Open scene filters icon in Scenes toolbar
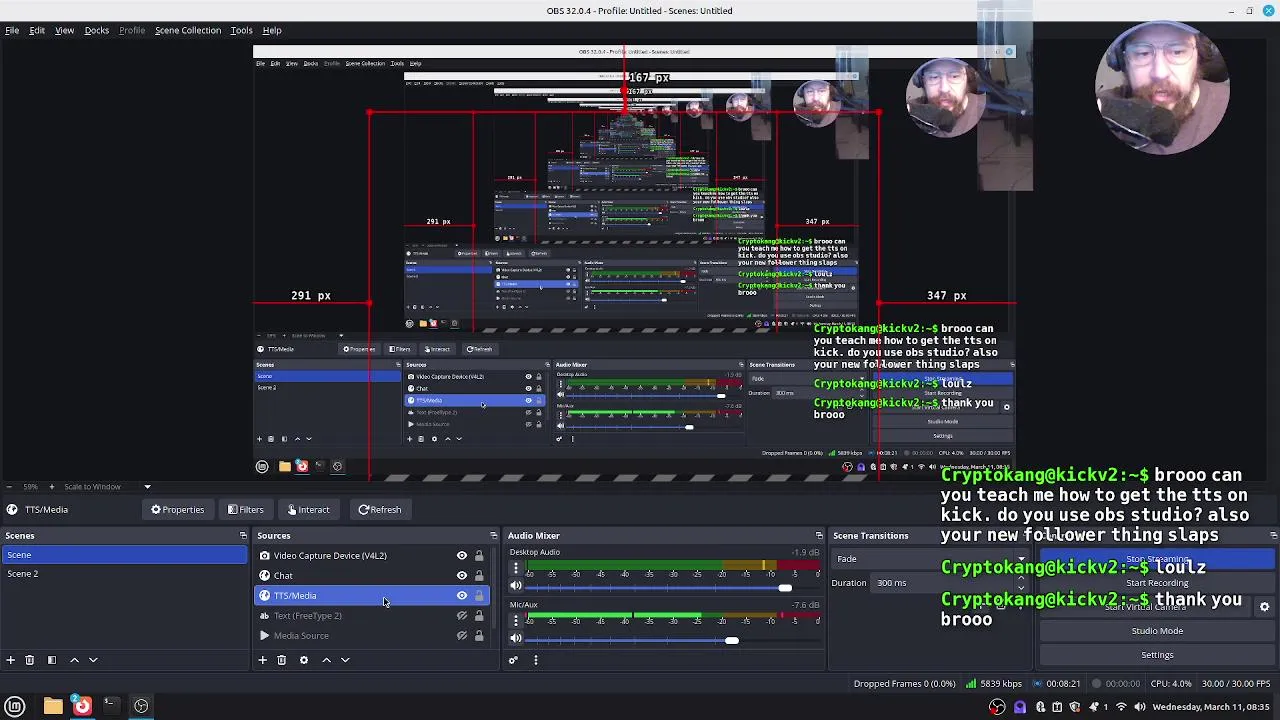 [51, 660]
